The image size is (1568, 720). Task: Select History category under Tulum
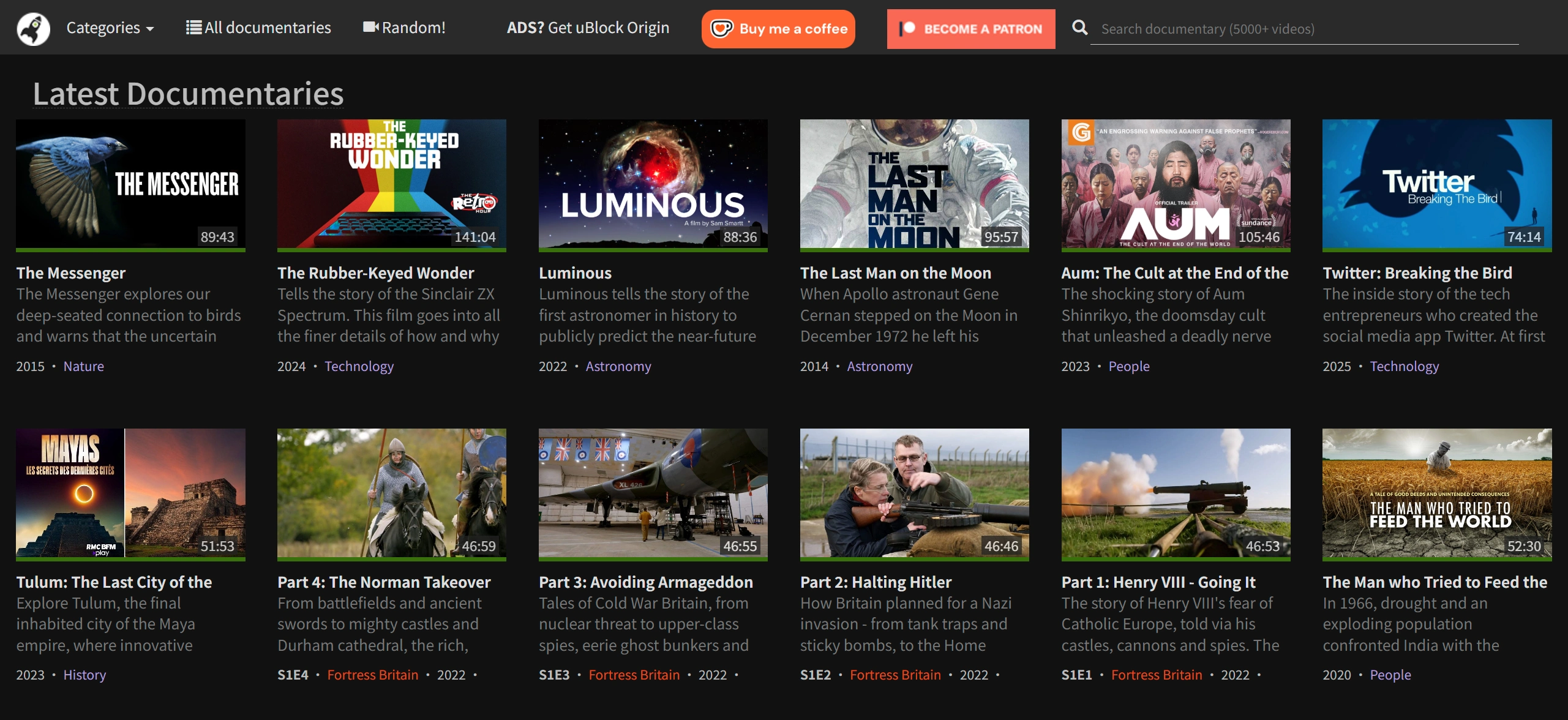click(x=84, y=675)
